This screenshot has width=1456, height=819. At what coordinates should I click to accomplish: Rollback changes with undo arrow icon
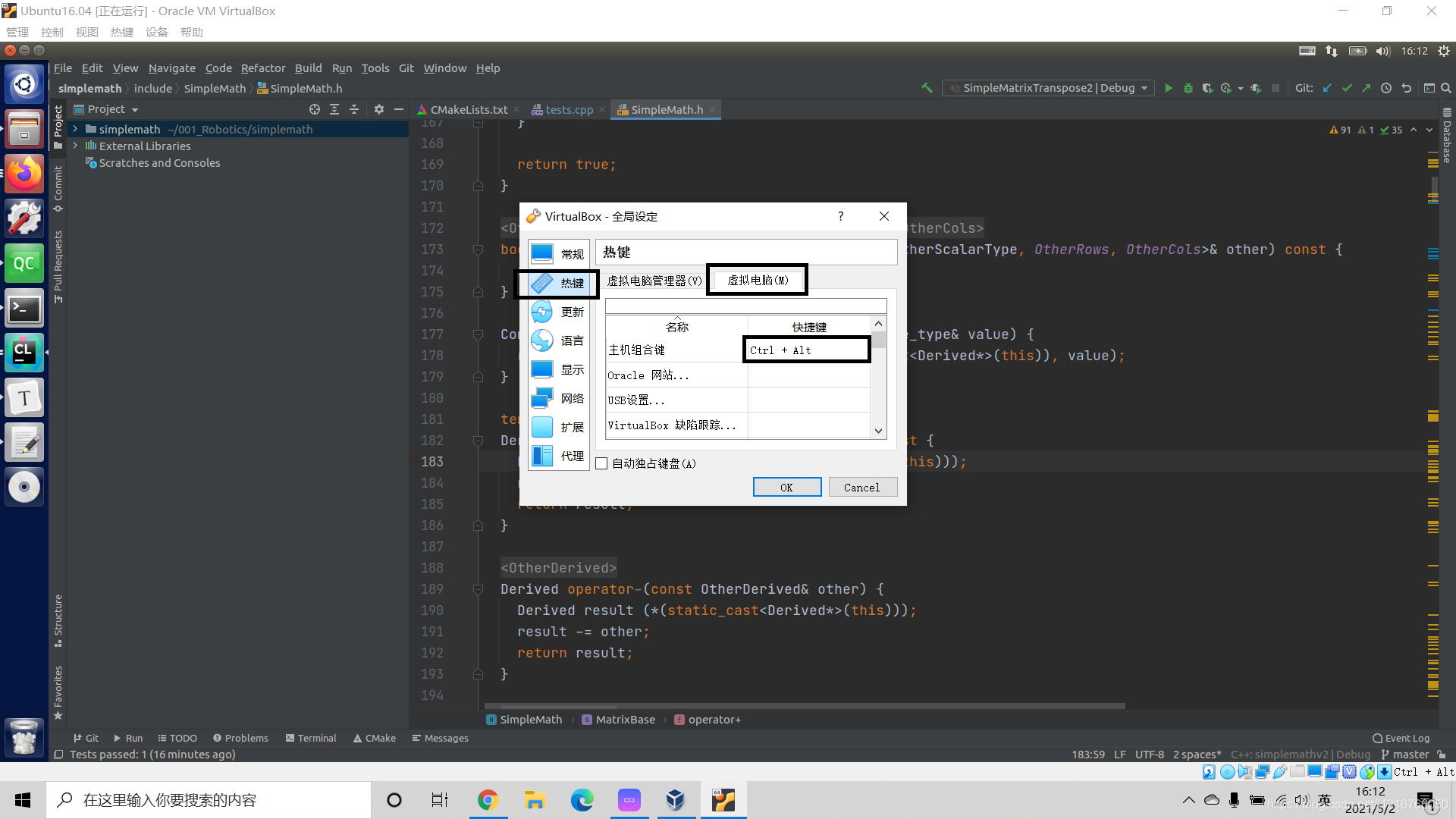click(x=1406, y=88)
